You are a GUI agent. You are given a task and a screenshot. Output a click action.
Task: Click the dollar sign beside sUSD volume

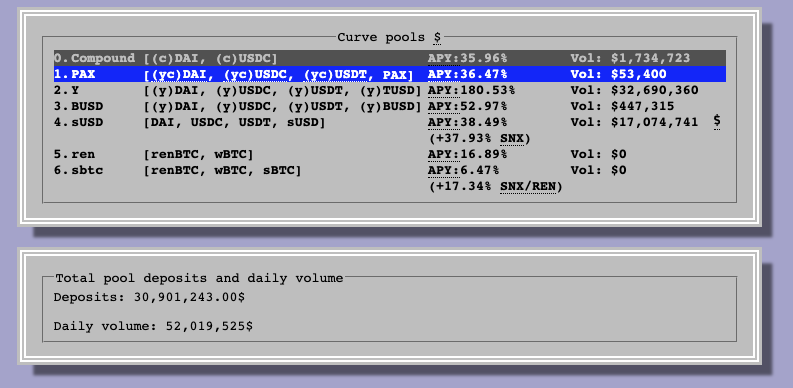(717, 122)
